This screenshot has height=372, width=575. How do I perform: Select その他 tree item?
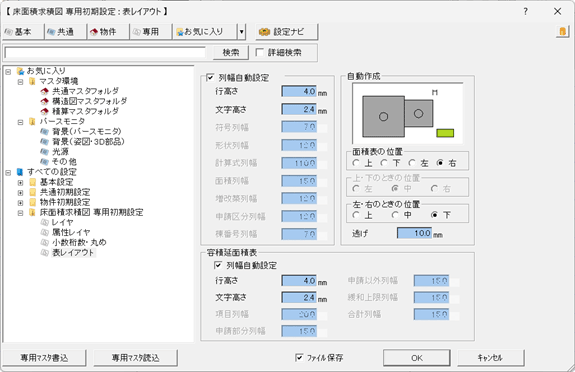click(x=64, y=161)
